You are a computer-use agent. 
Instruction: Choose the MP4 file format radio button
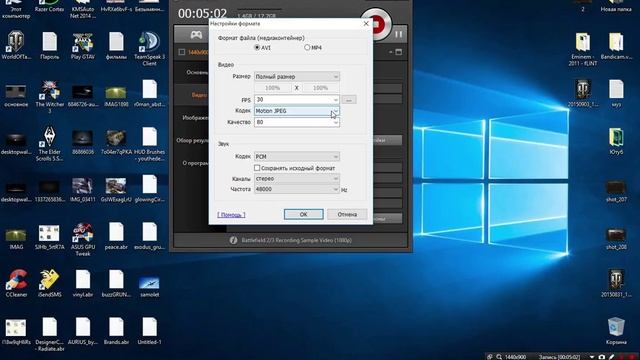pos(307,47)
